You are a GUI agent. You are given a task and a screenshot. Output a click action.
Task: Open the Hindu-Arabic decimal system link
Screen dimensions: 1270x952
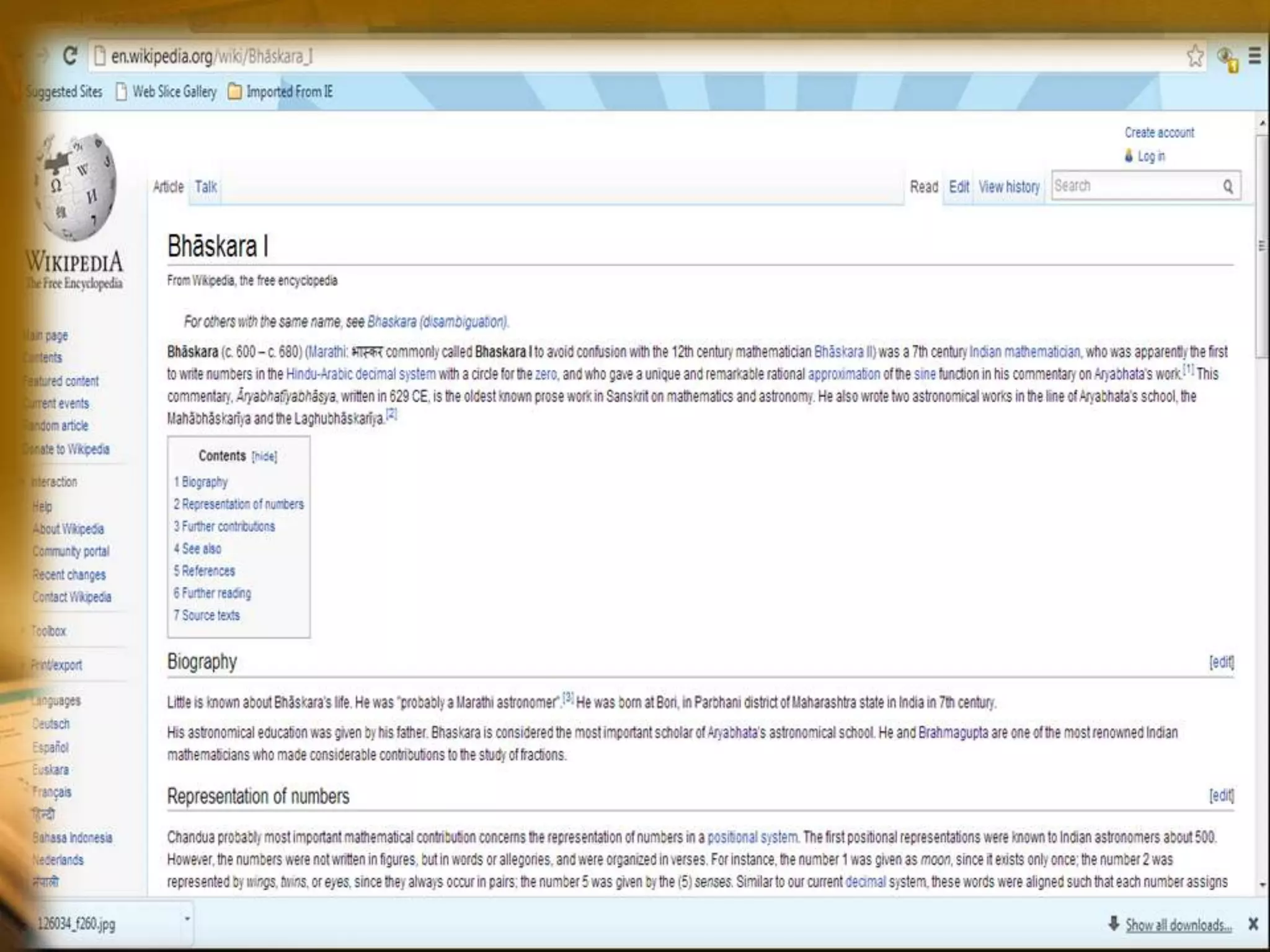click(360, 374)
